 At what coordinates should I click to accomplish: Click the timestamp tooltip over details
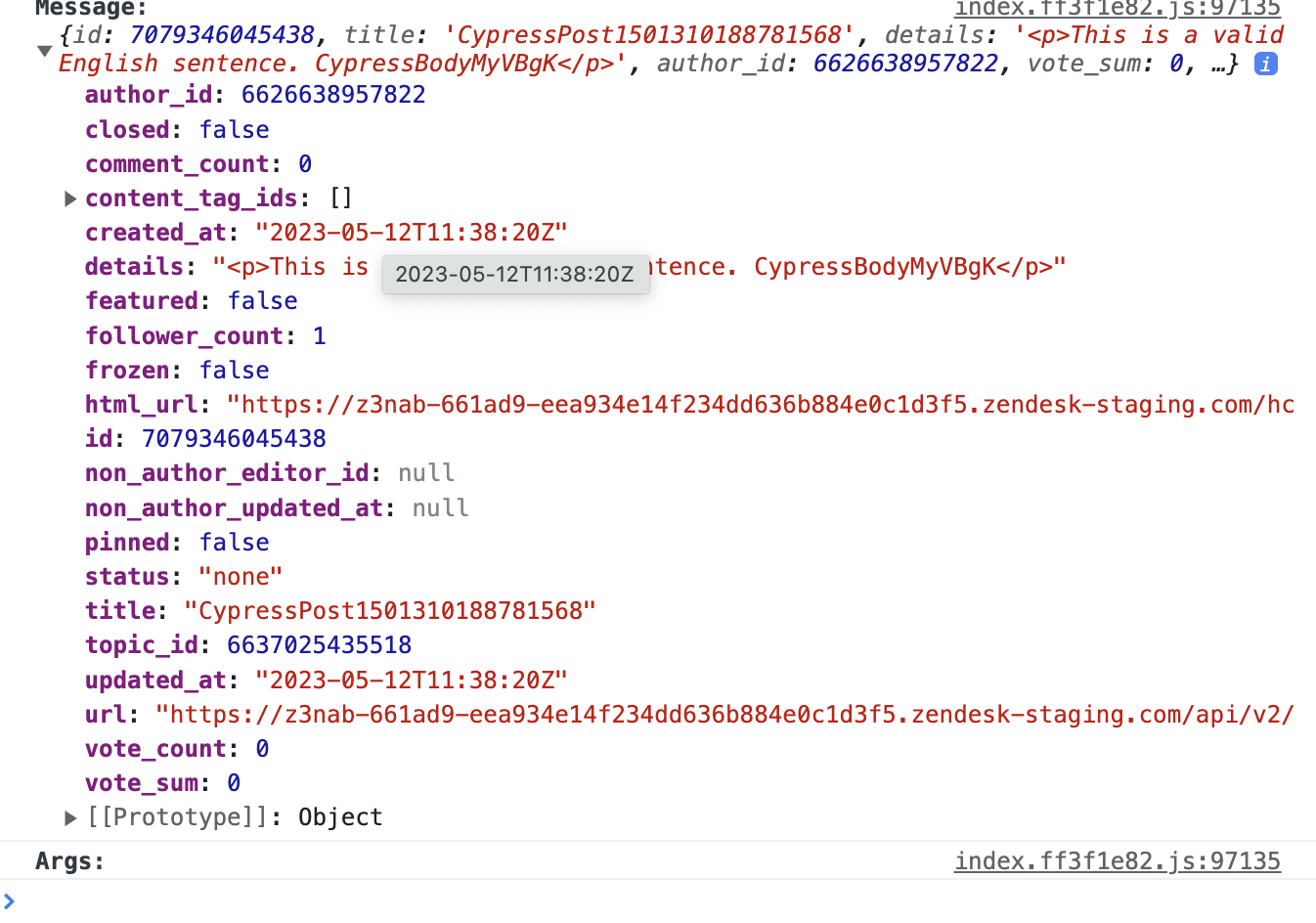pos(515,275)
